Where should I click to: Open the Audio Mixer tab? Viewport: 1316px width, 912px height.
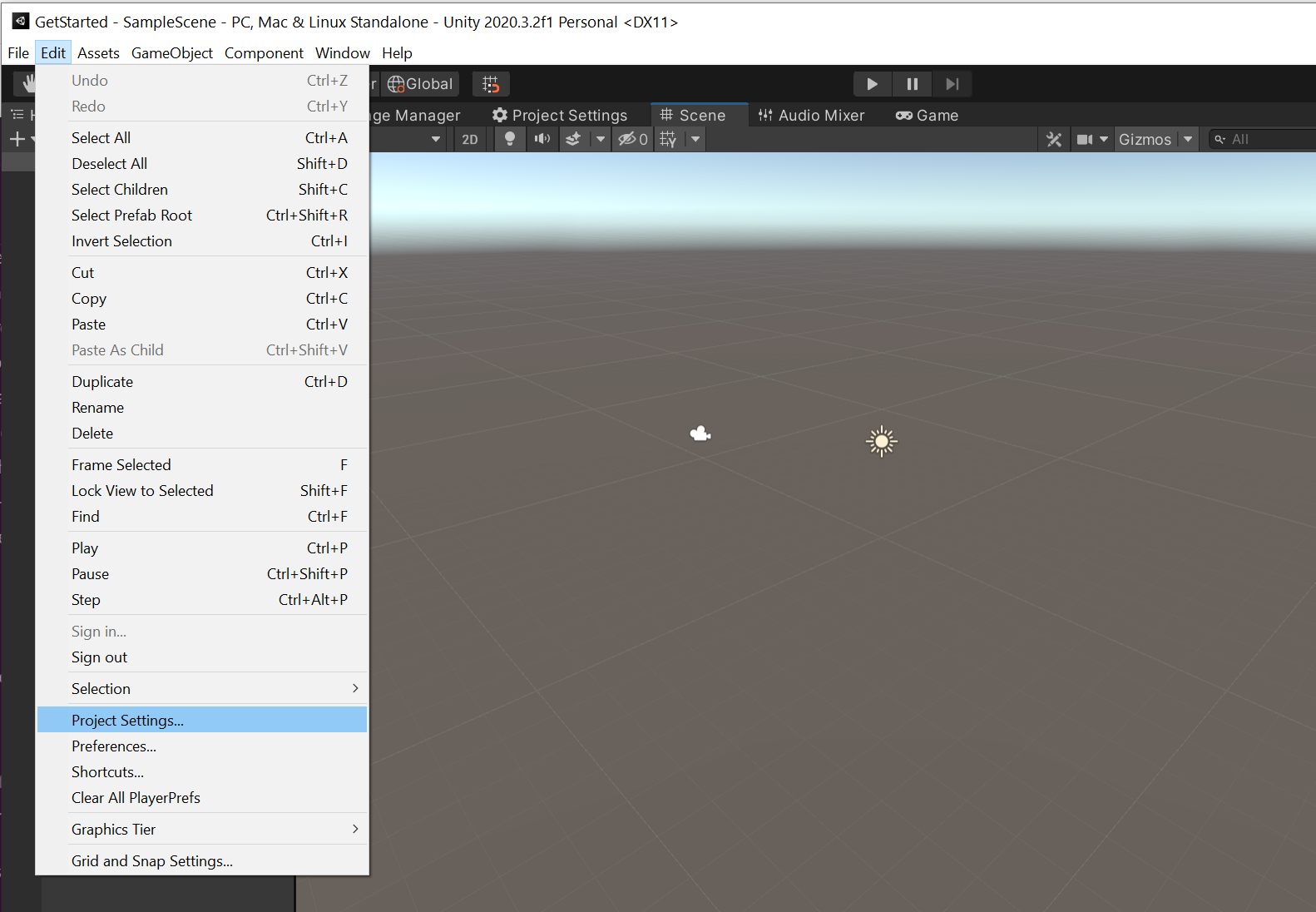point(811,115)
